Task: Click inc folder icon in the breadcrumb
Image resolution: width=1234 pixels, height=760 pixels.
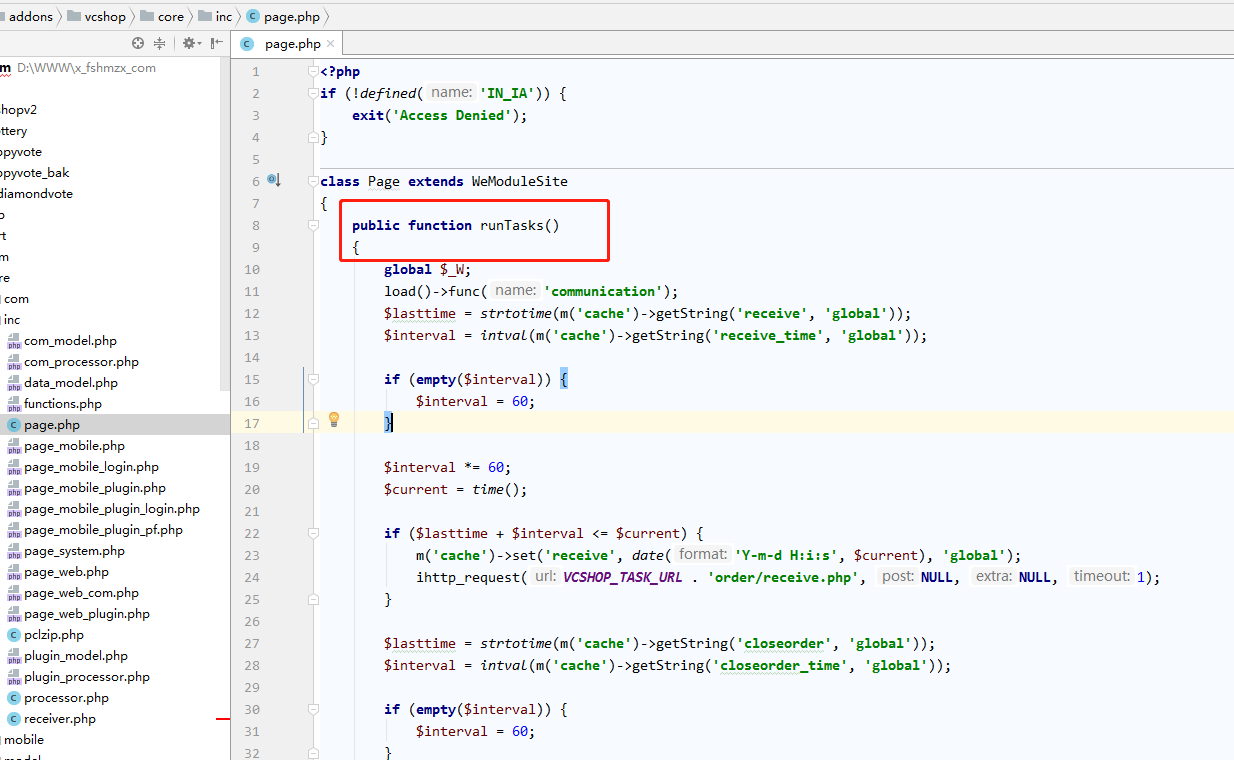Action: click(x=205, y=16)
